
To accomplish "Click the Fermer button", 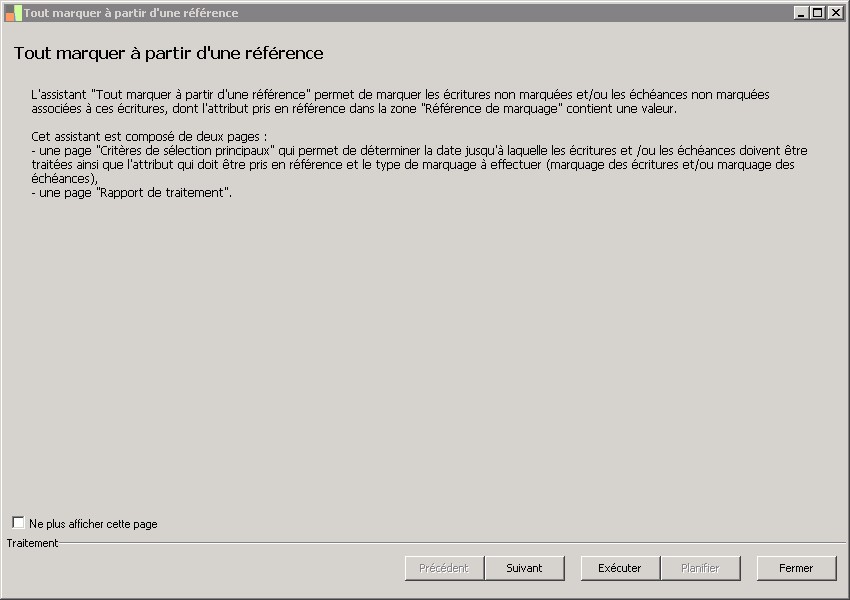I will (796, 568).
